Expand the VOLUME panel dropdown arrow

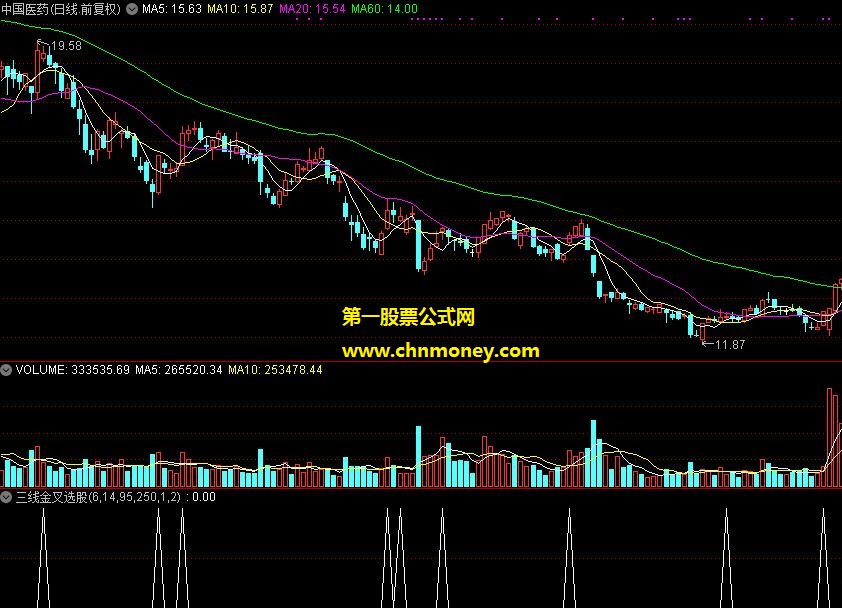pyautogui.click(x=6, y=370)
